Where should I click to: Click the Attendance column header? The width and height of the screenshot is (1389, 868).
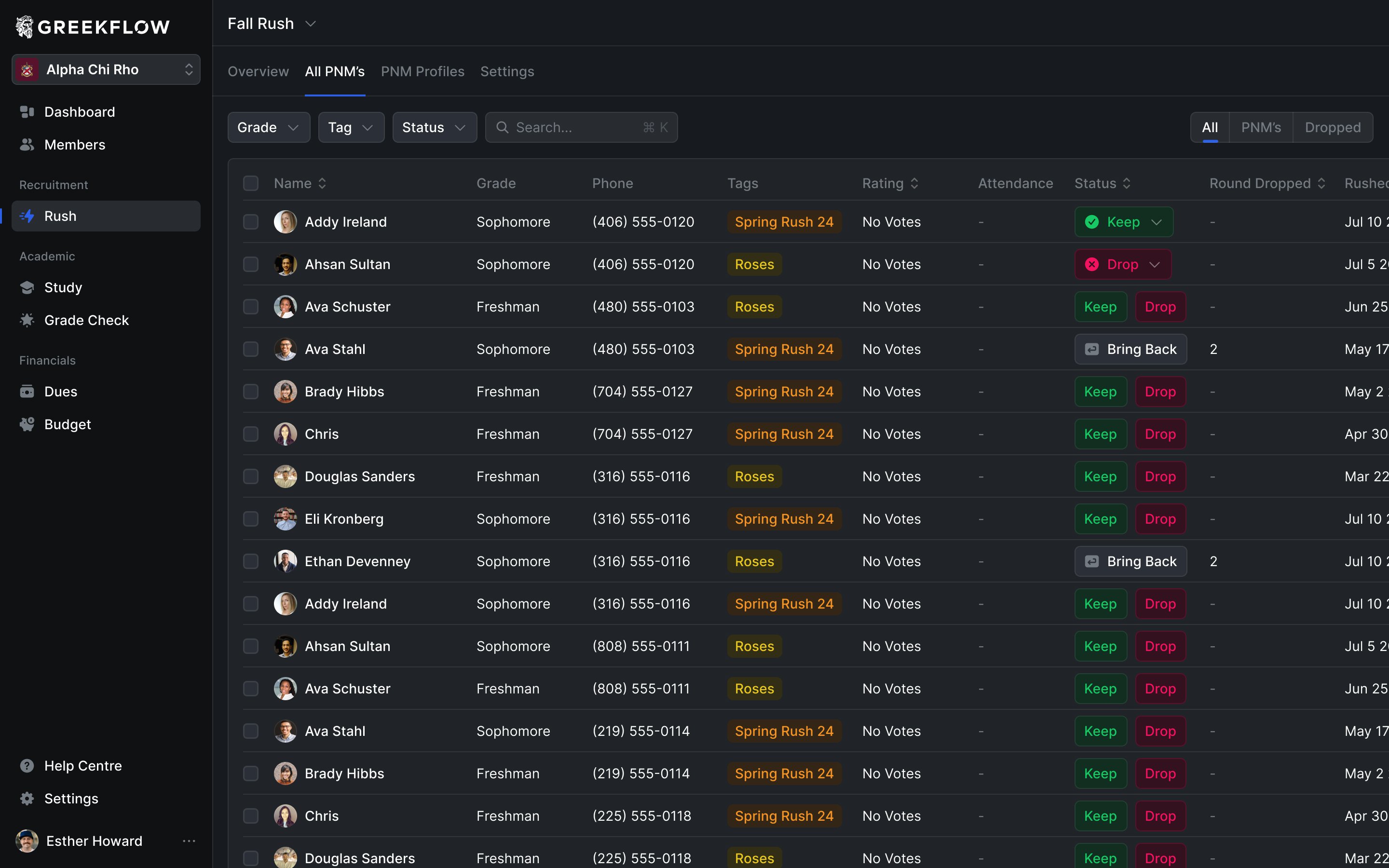tap(1015, 183)
